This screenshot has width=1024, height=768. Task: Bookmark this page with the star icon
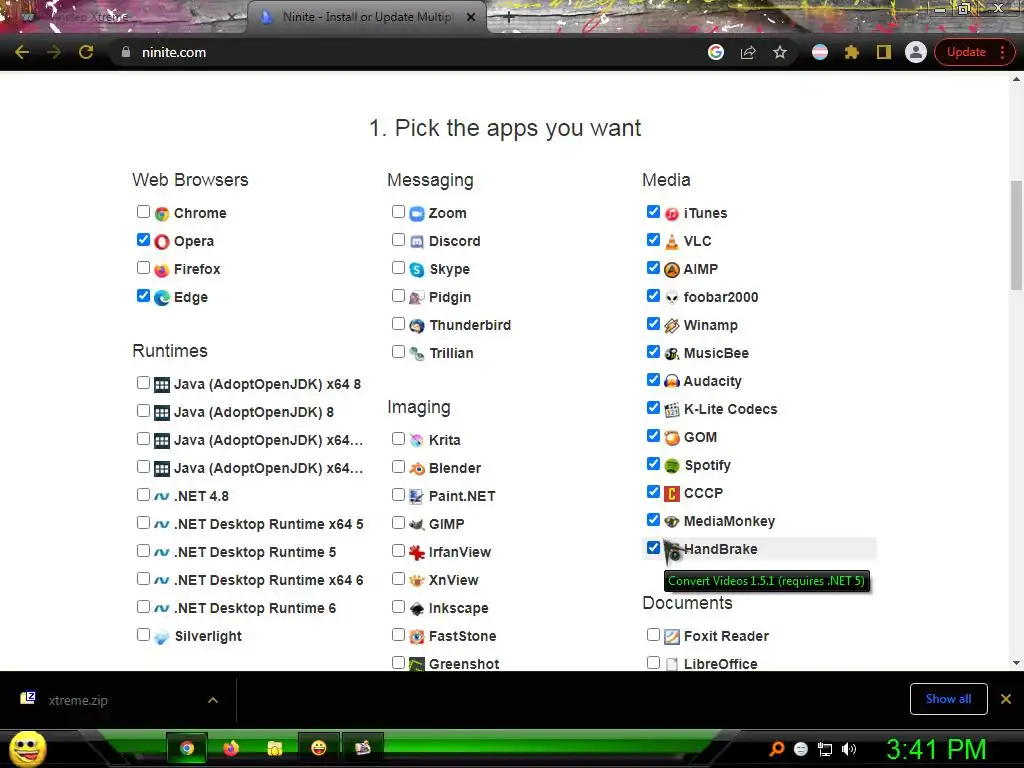click(x=780, y=52)
